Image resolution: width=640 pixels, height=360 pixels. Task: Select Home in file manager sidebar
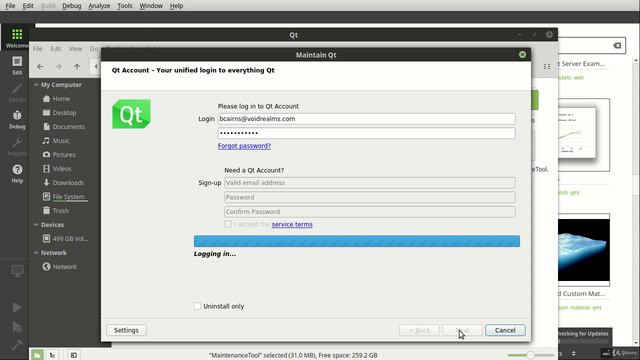point(61,99)
